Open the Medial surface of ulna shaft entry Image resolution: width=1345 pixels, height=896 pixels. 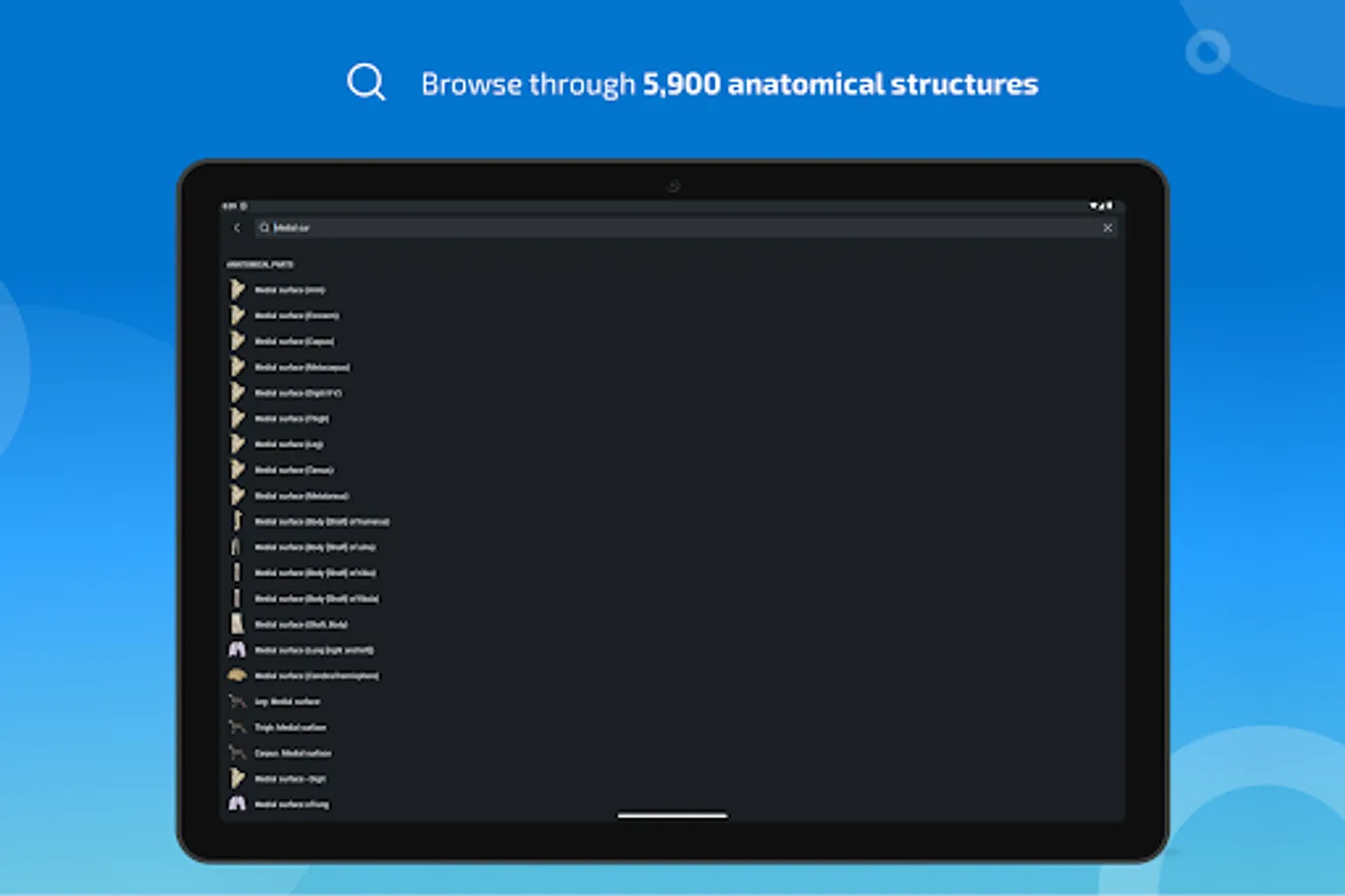(x=315, y=548)
